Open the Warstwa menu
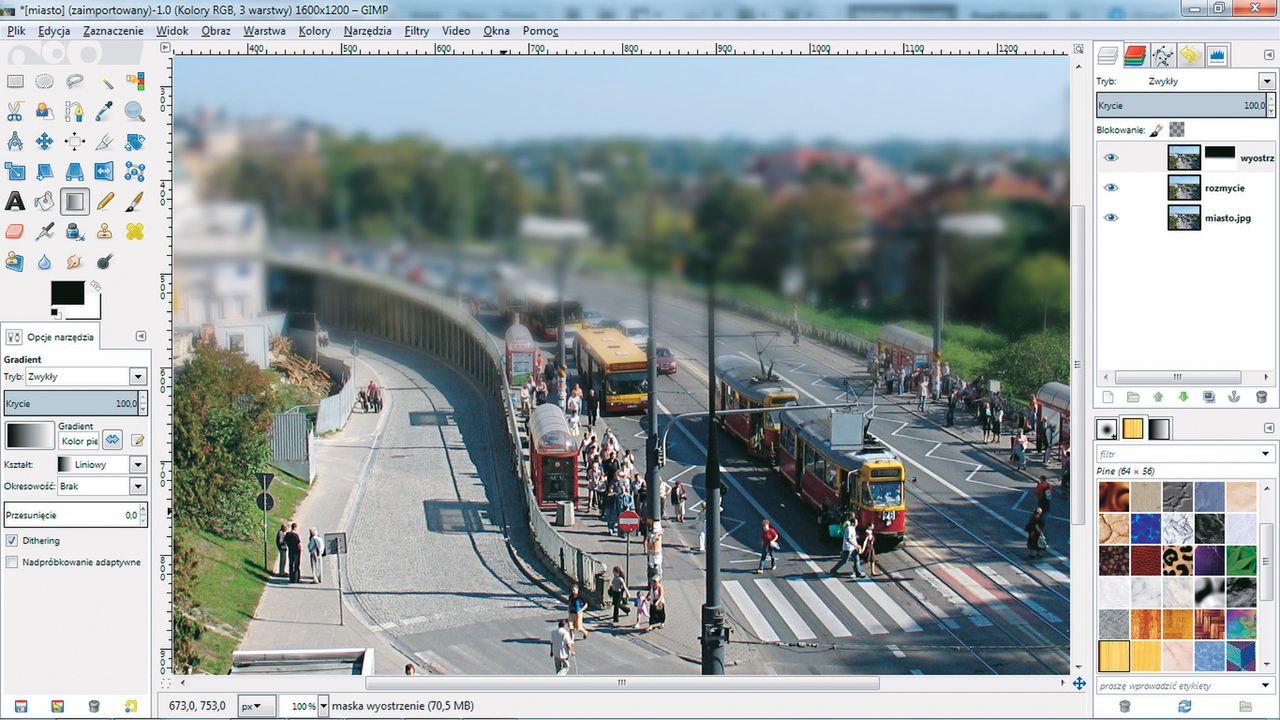The image size is (1280, 720). [264, 31]
